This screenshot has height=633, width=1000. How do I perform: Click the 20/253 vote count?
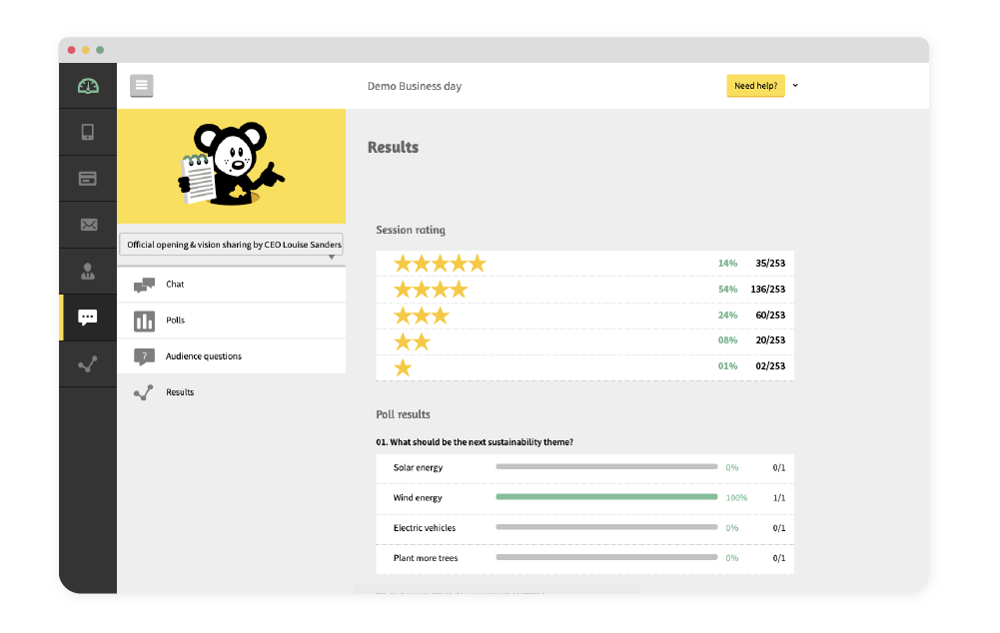point(770,340)
